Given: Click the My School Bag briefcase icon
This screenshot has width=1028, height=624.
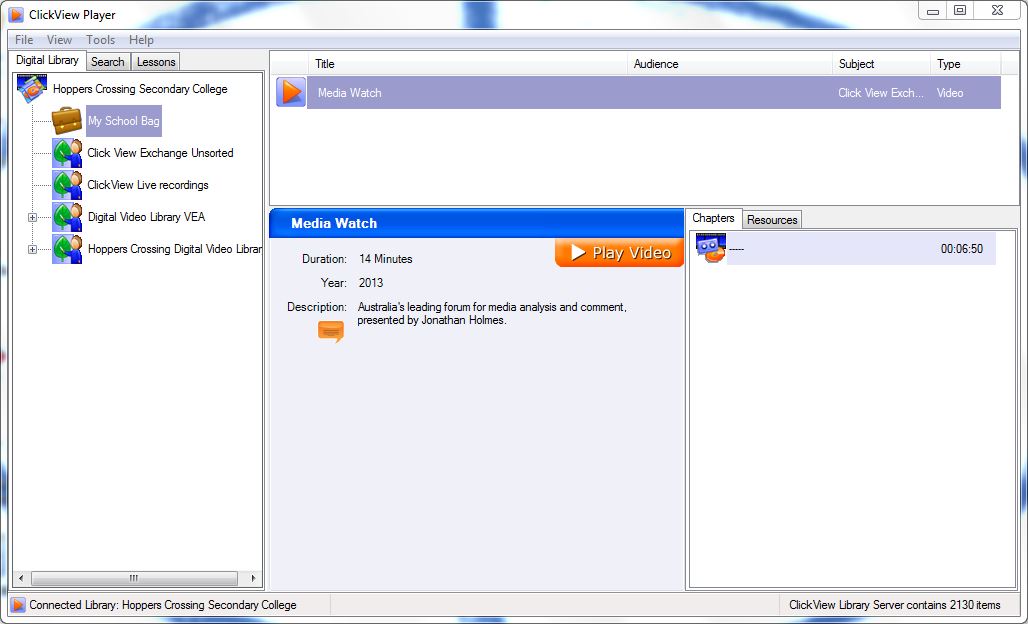Looking at the screenshot, I should (x=67, y=121).
